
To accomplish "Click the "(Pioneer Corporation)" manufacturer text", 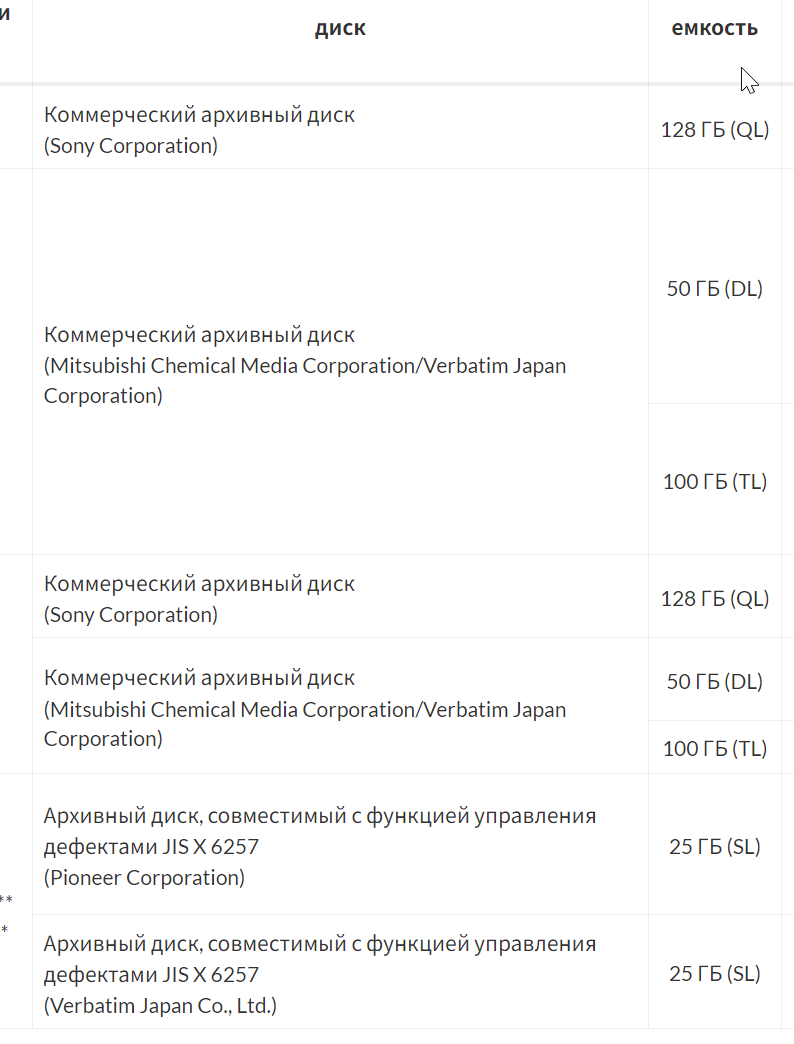I will coord(144,878).
